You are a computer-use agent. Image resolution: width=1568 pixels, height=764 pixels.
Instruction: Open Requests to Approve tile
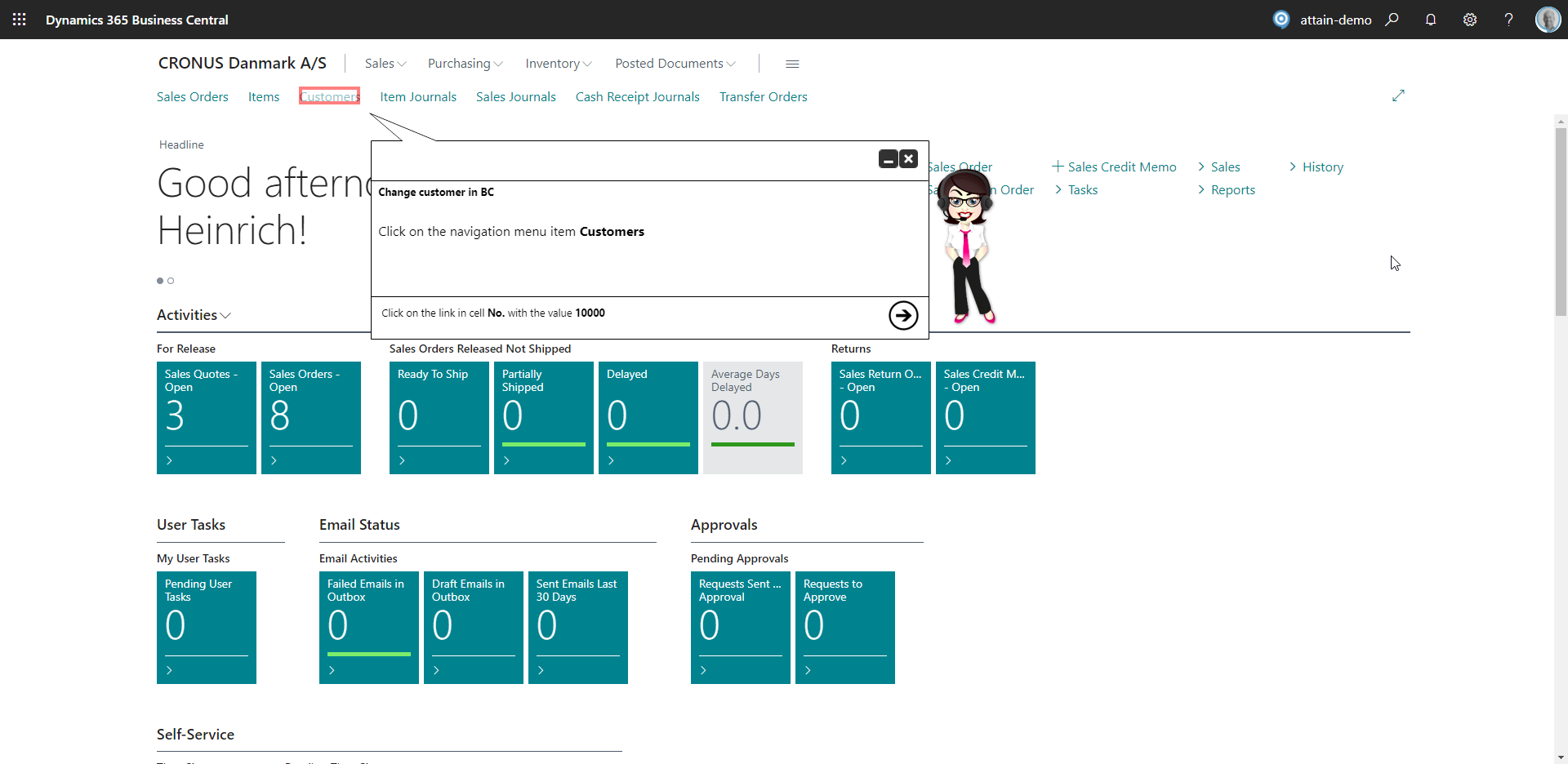point(845,628)
